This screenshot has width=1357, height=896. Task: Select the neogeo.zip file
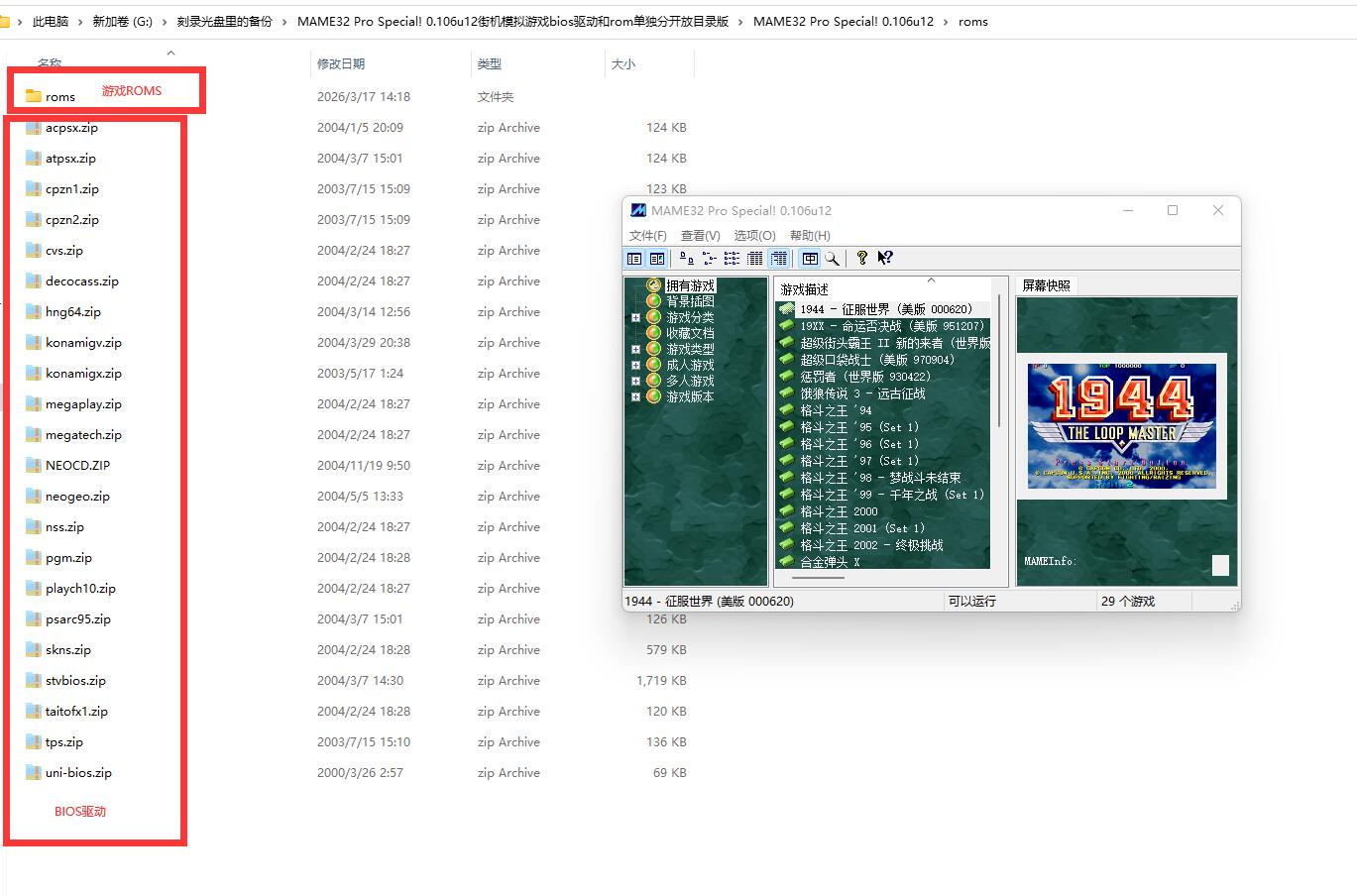coord(77,497)
